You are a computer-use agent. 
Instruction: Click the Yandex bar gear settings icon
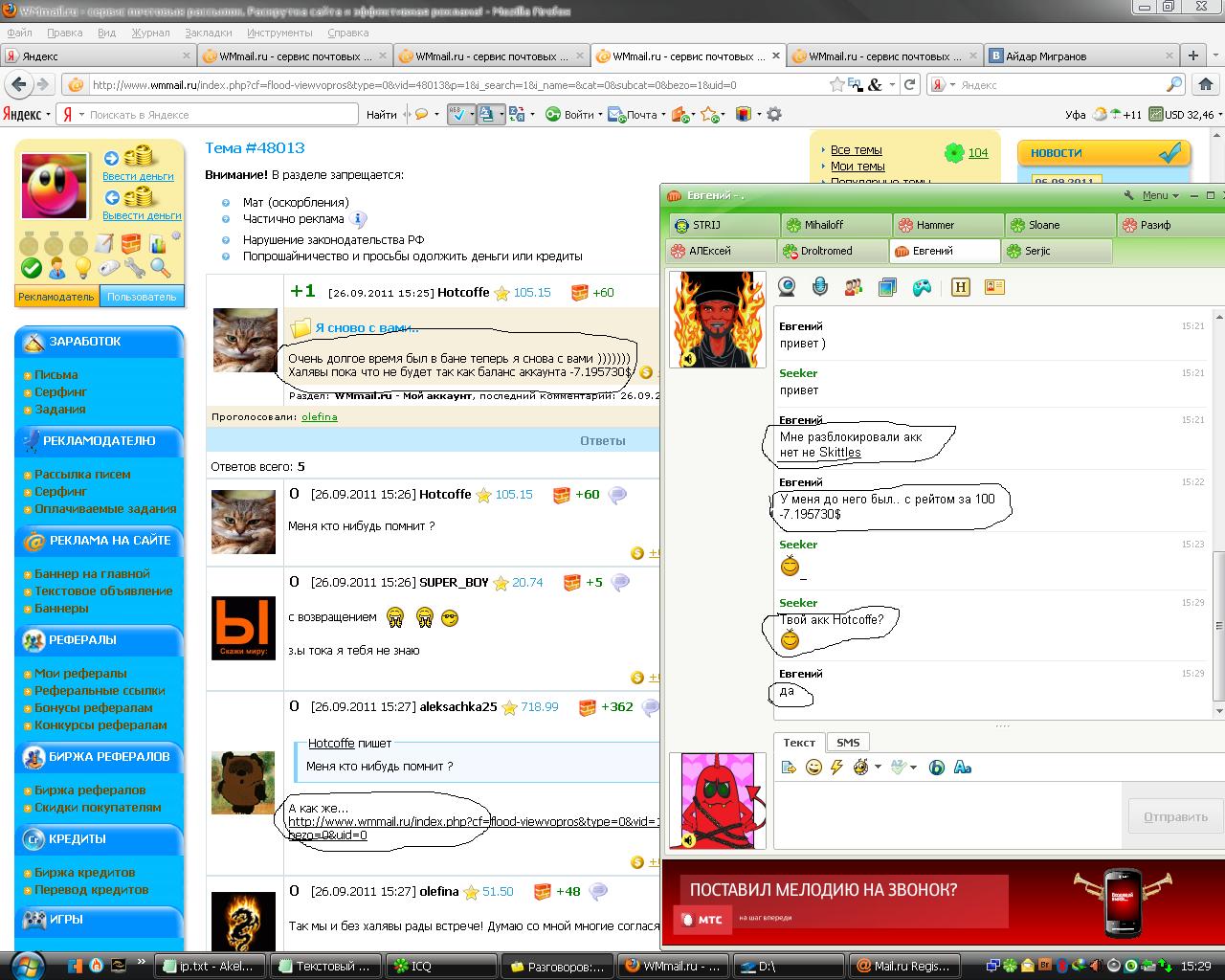click(774, 114)
